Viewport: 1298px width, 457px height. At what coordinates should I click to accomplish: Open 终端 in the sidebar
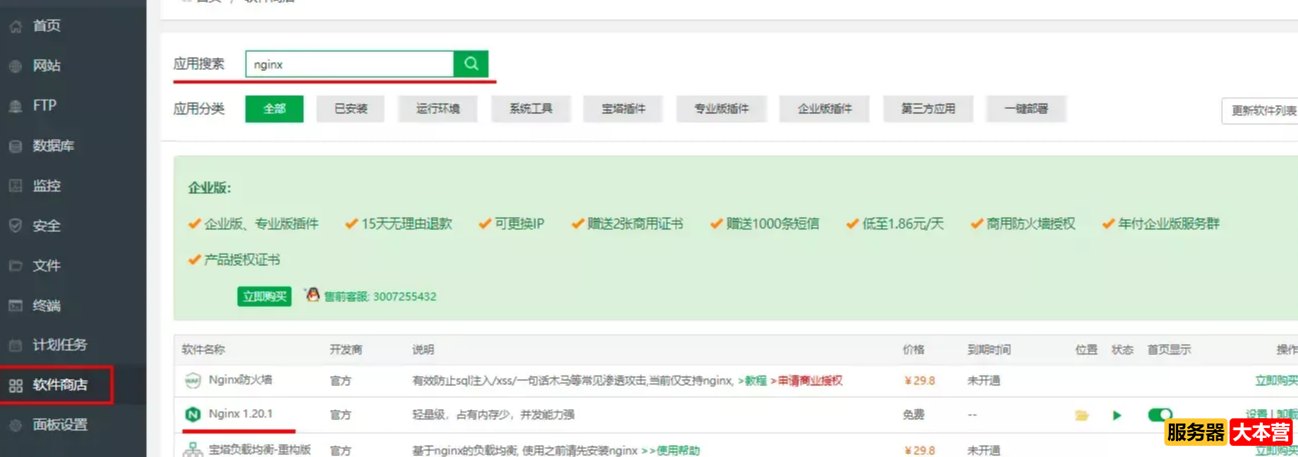[x=46, y=306]
